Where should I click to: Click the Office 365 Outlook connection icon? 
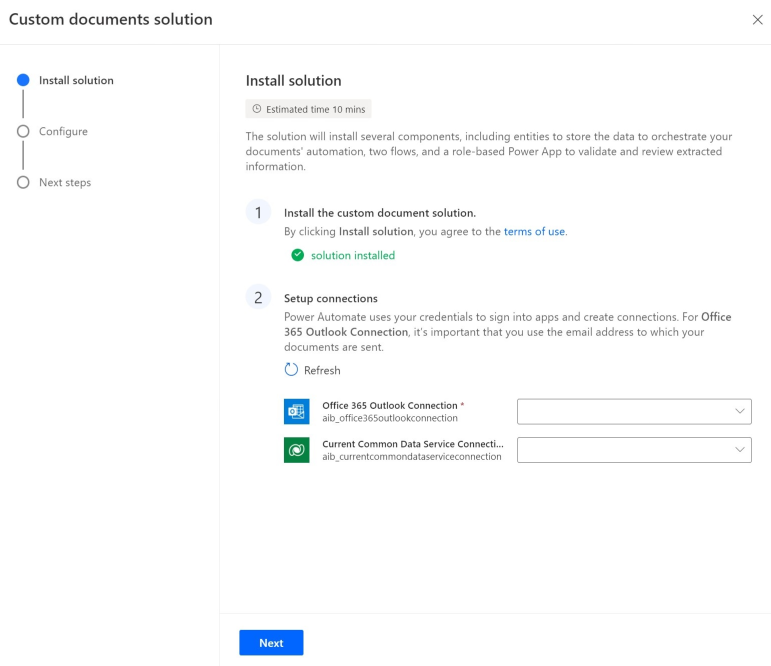(297, 411)
